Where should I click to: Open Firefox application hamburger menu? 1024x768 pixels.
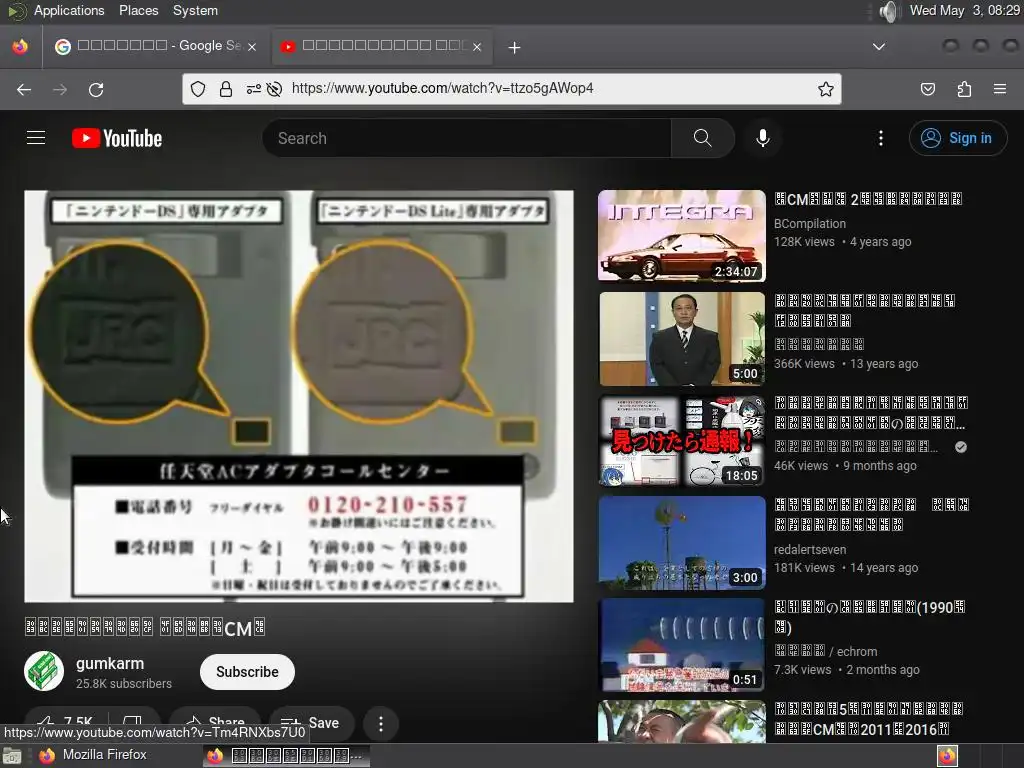(1000, 89)
